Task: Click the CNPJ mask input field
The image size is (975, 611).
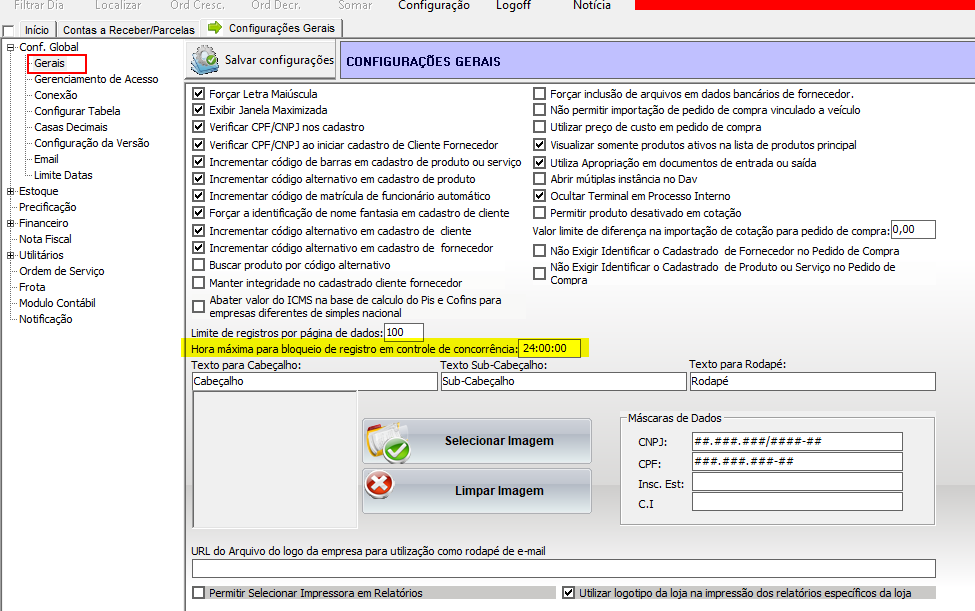Action: [796, 441]
